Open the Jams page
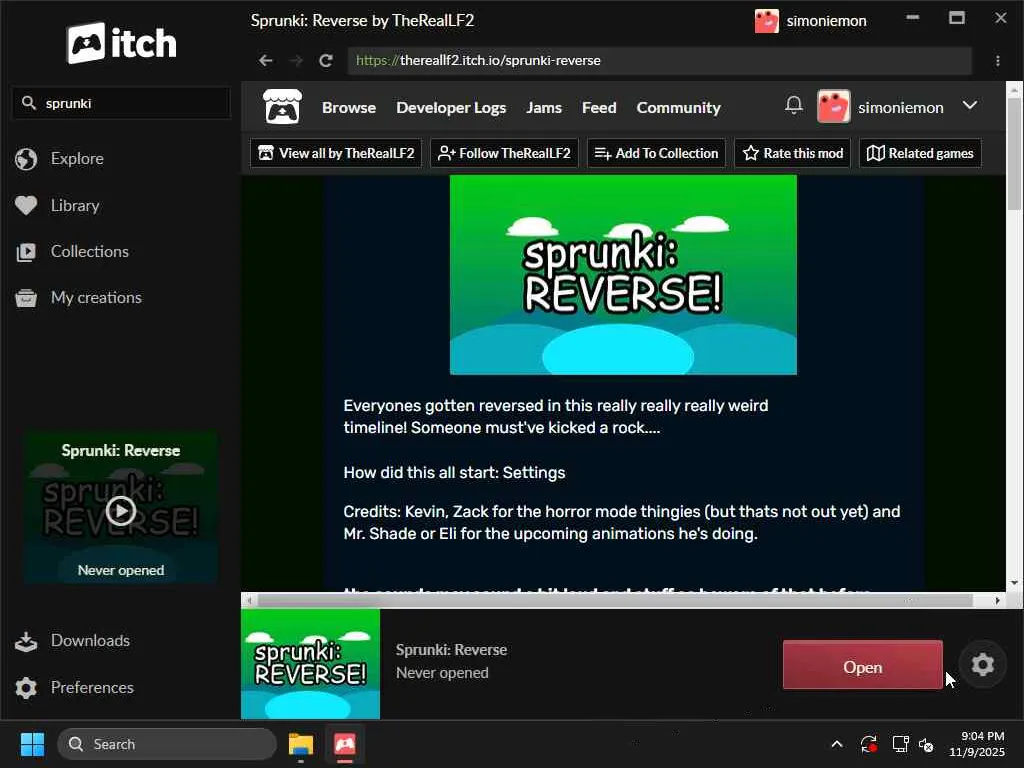This screenshot has width=1024, height=768. [544, 108]
